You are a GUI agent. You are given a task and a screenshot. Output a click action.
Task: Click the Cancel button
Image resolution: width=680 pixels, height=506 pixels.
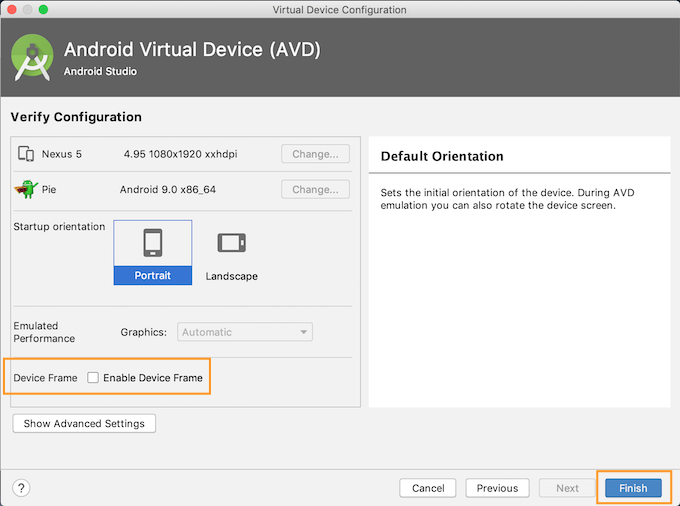coord(428,488)
